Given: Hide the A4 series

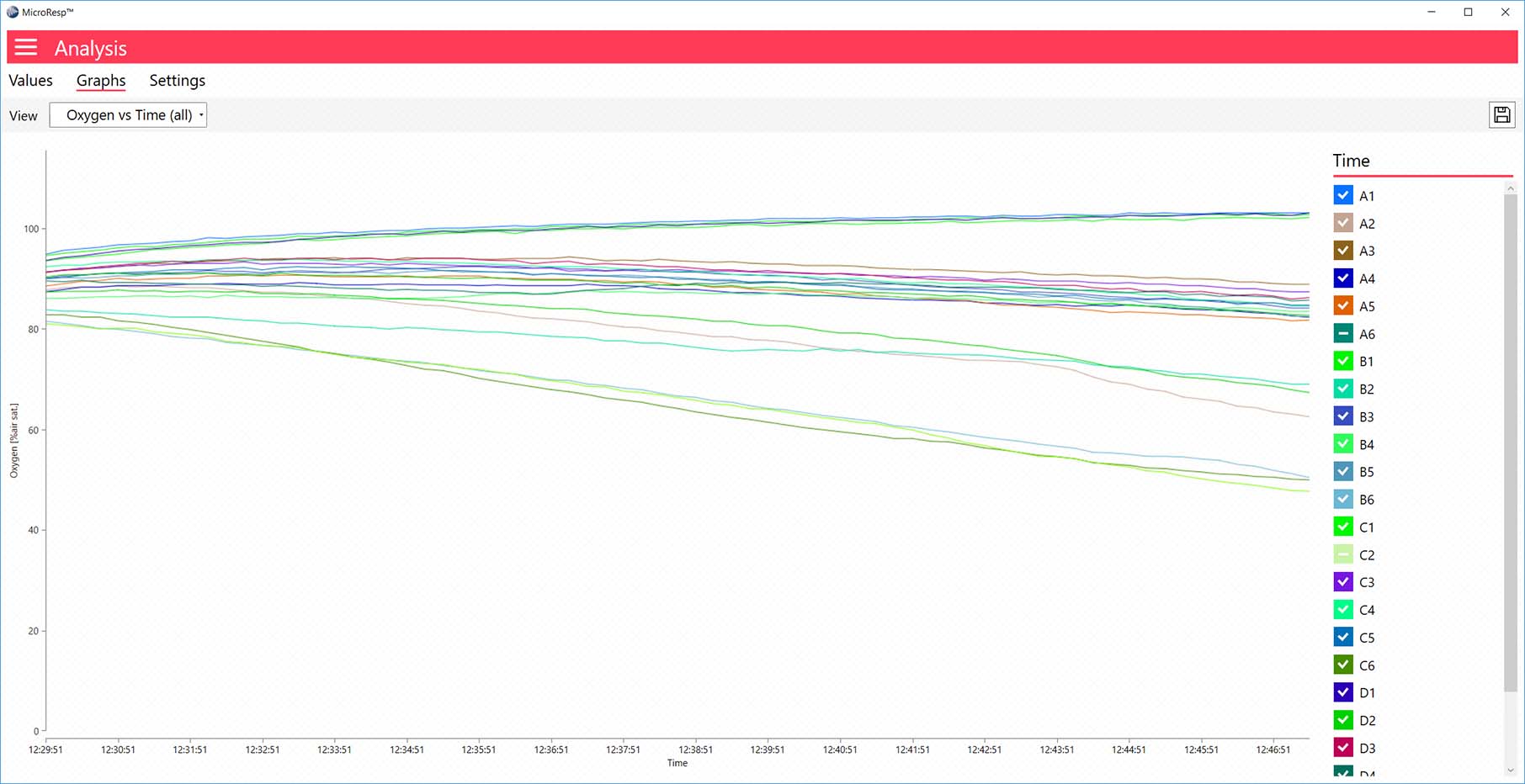Looking at the screenshot, I should [x=1343, y=278].
